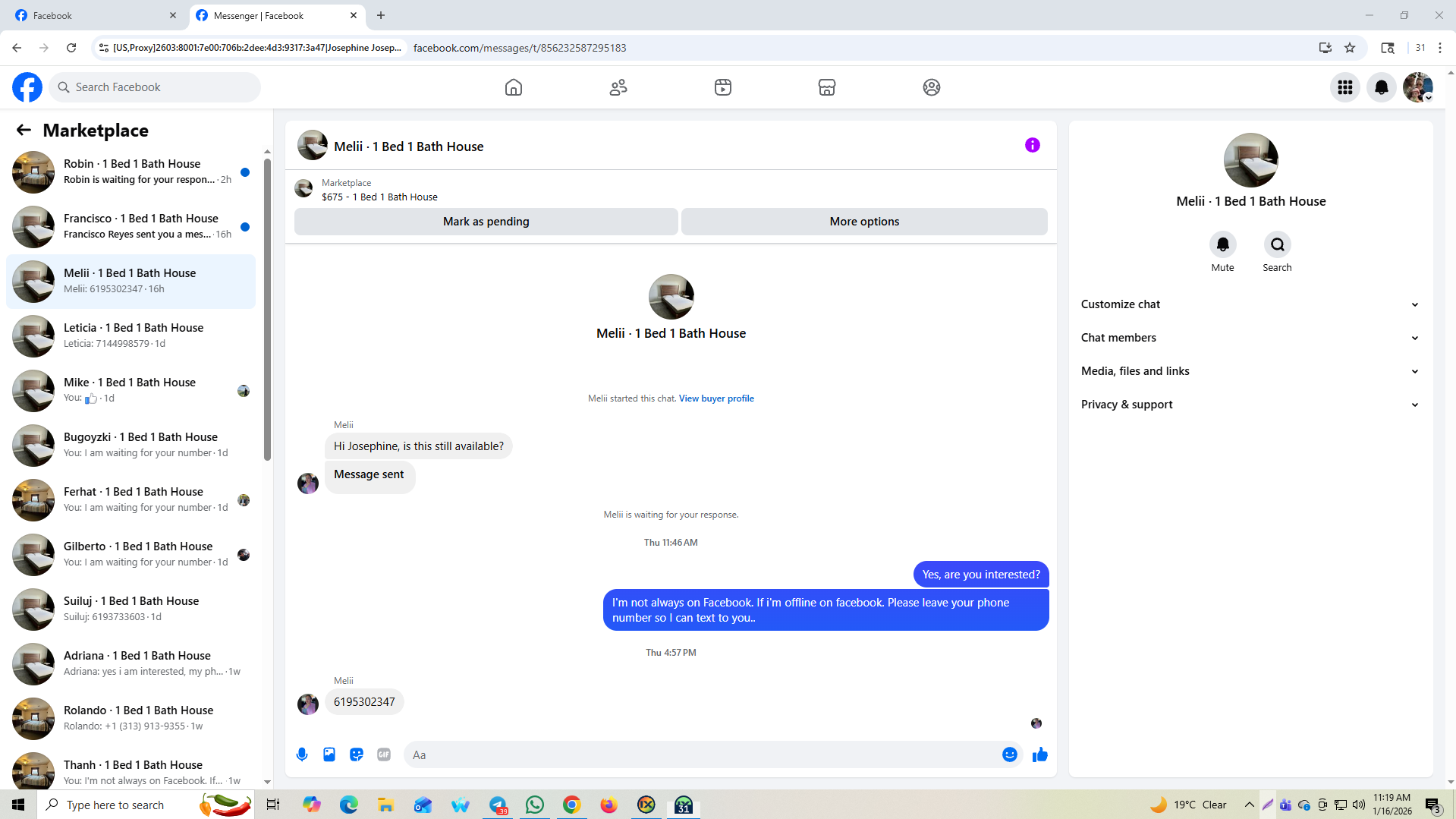Open WhatsApp in the taskbar
This screenshot has height=819, width=1456.
(x=535, y=805)
